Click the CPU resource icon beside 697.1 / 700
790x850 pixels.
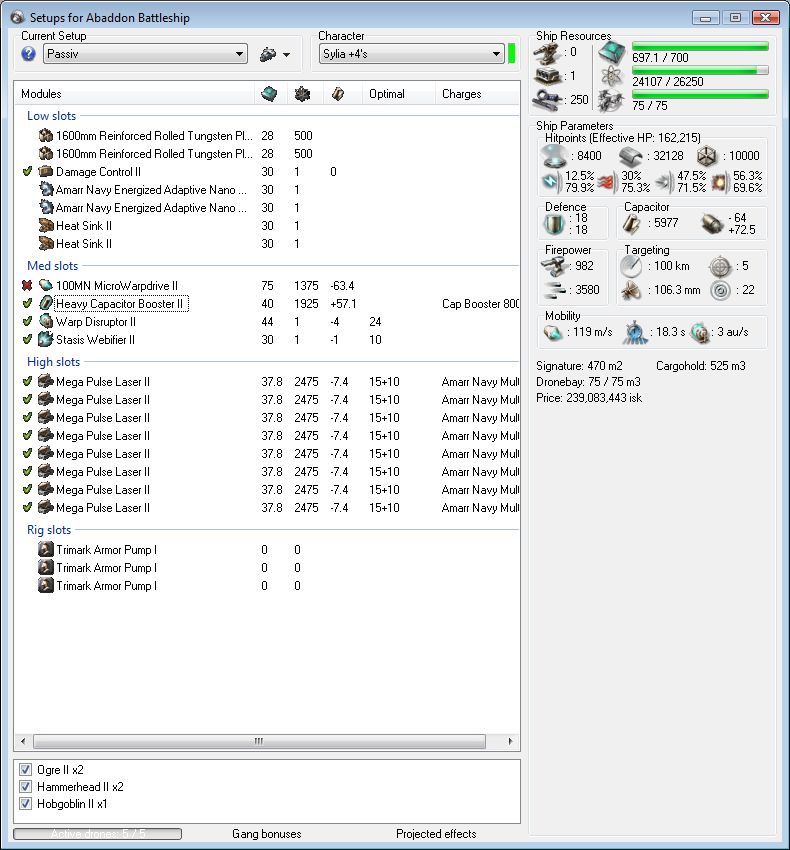click(x=613, y=53)
